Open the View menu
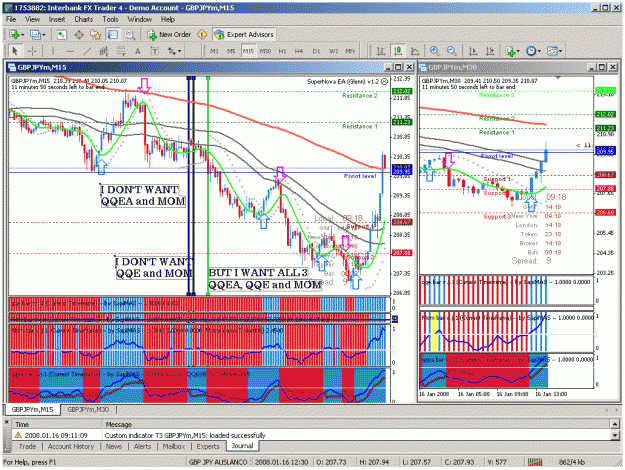625x470 pixels. [32, 19]
